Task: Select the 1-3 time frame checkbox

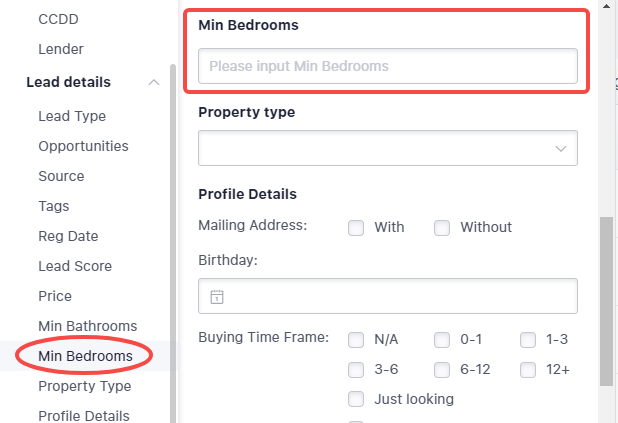Action: 528,340
